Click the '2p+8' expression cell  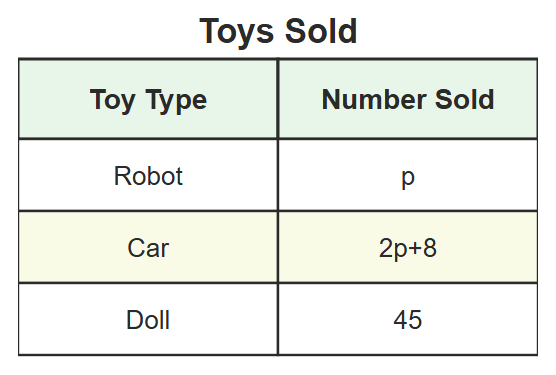(x=408, y=247)
